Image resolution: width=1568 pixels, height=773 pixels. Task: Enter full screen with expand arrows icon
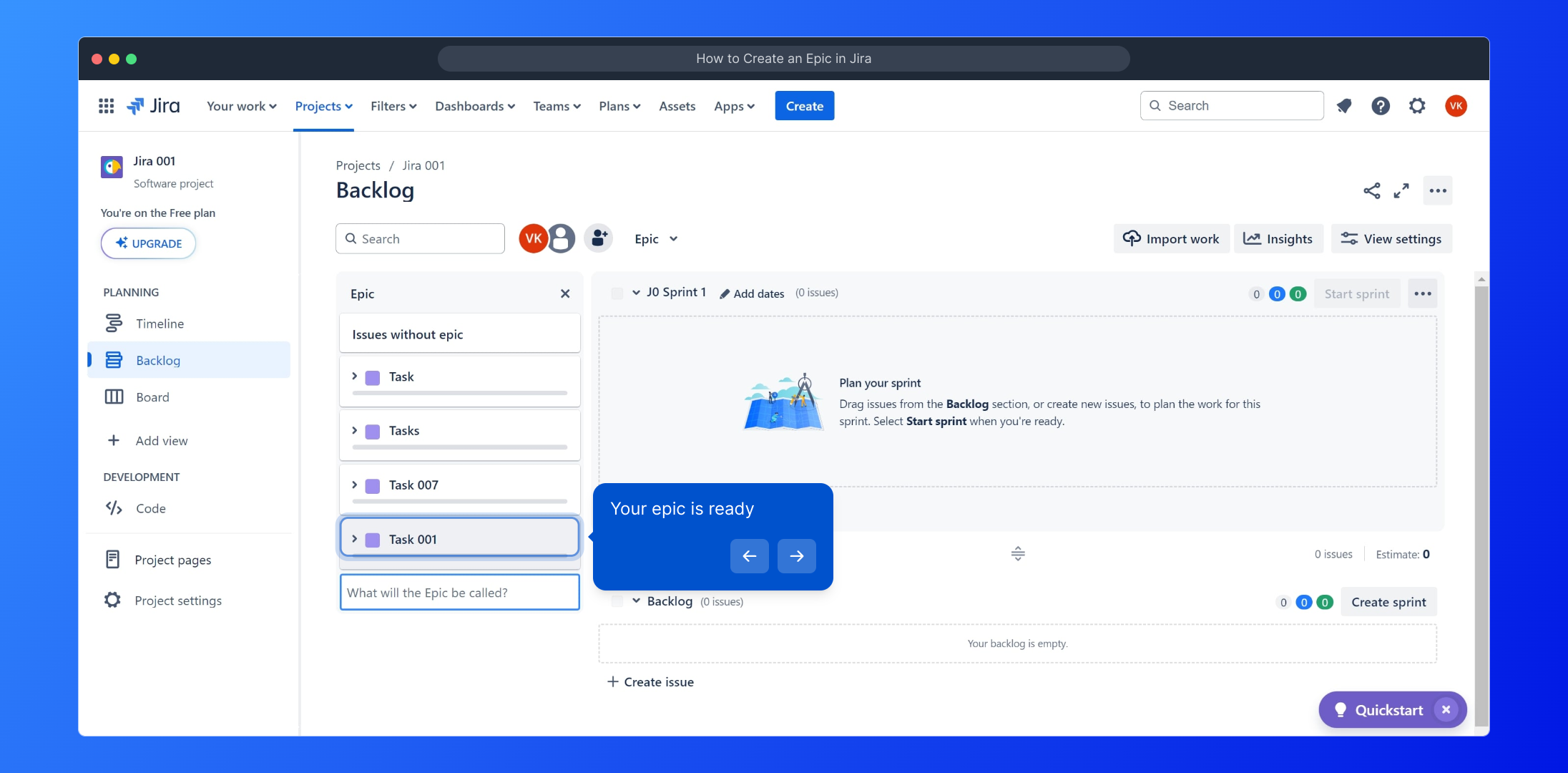pos(1401,190)
